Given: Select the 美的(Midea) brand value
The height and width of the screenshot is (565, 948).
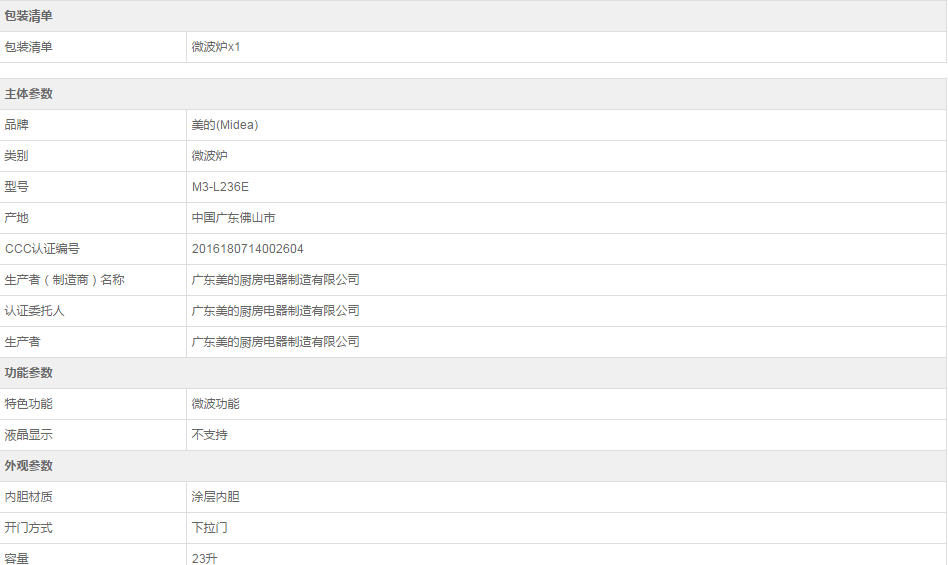Looking at the screenshot, I should pos(225,125).
